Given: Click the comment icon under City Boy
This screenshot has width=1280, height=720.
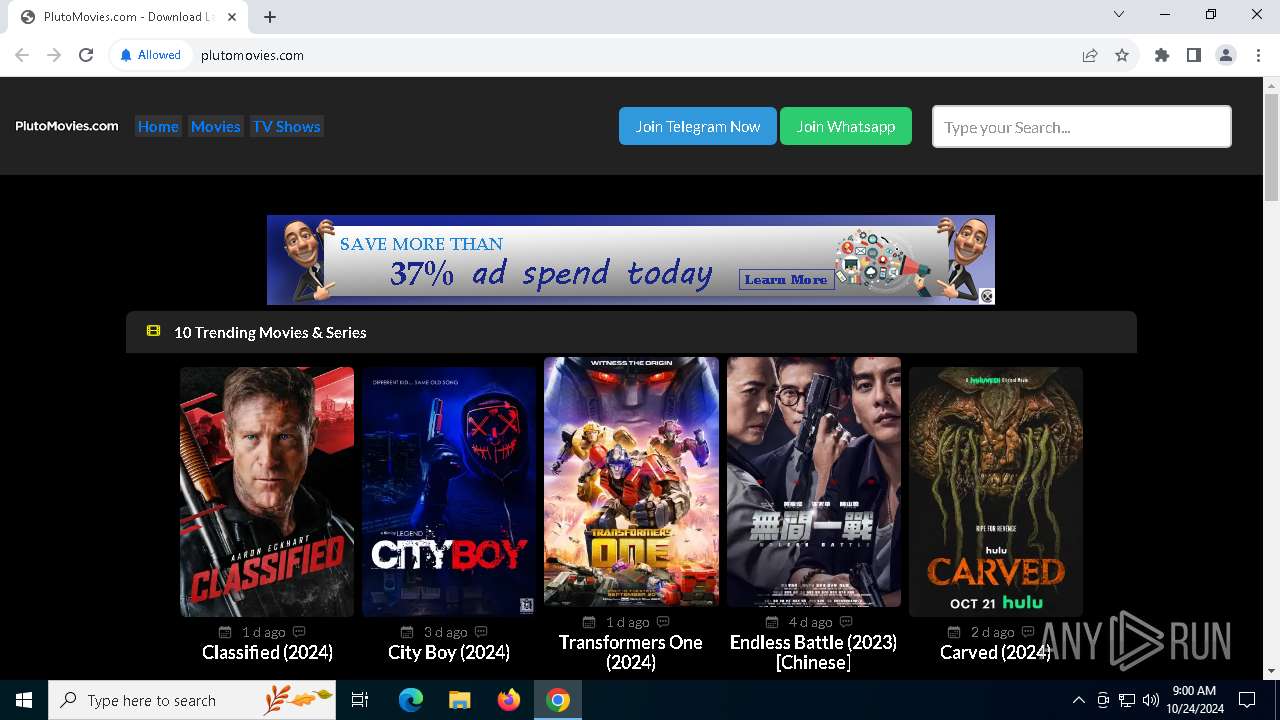Looking at the screenshot, I should 481,632.
